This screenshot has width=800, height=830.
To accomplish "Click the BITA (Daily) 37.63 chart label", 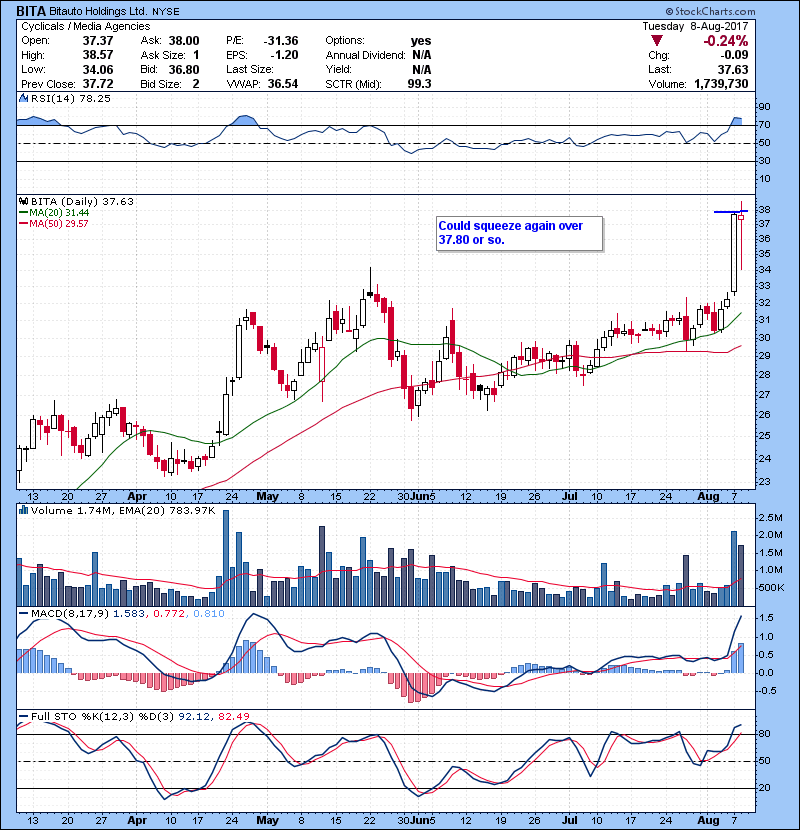I will pos(83,202).
